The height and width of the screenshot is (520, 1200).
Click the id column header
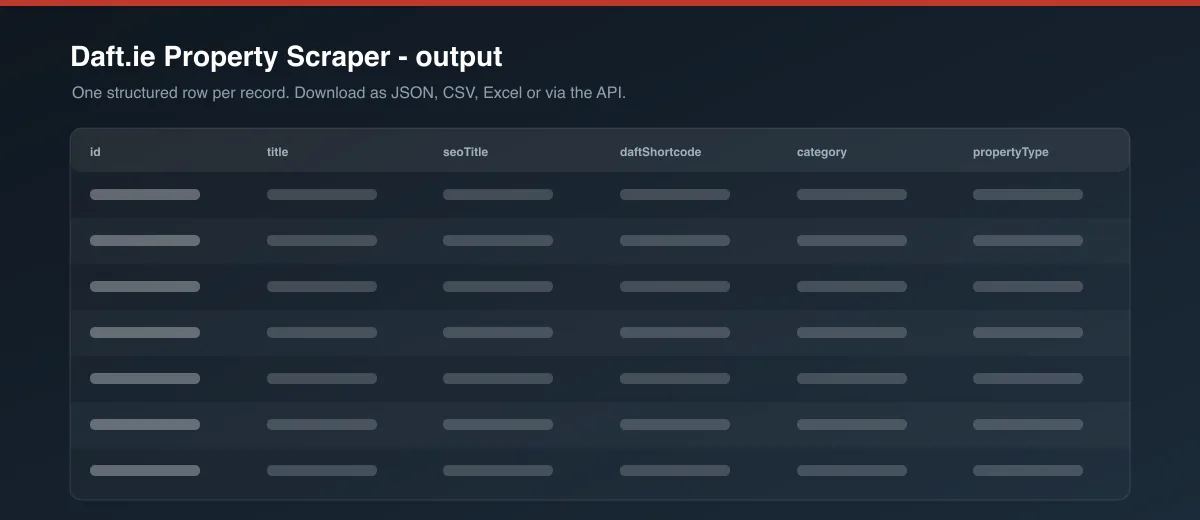coord(95,152)
